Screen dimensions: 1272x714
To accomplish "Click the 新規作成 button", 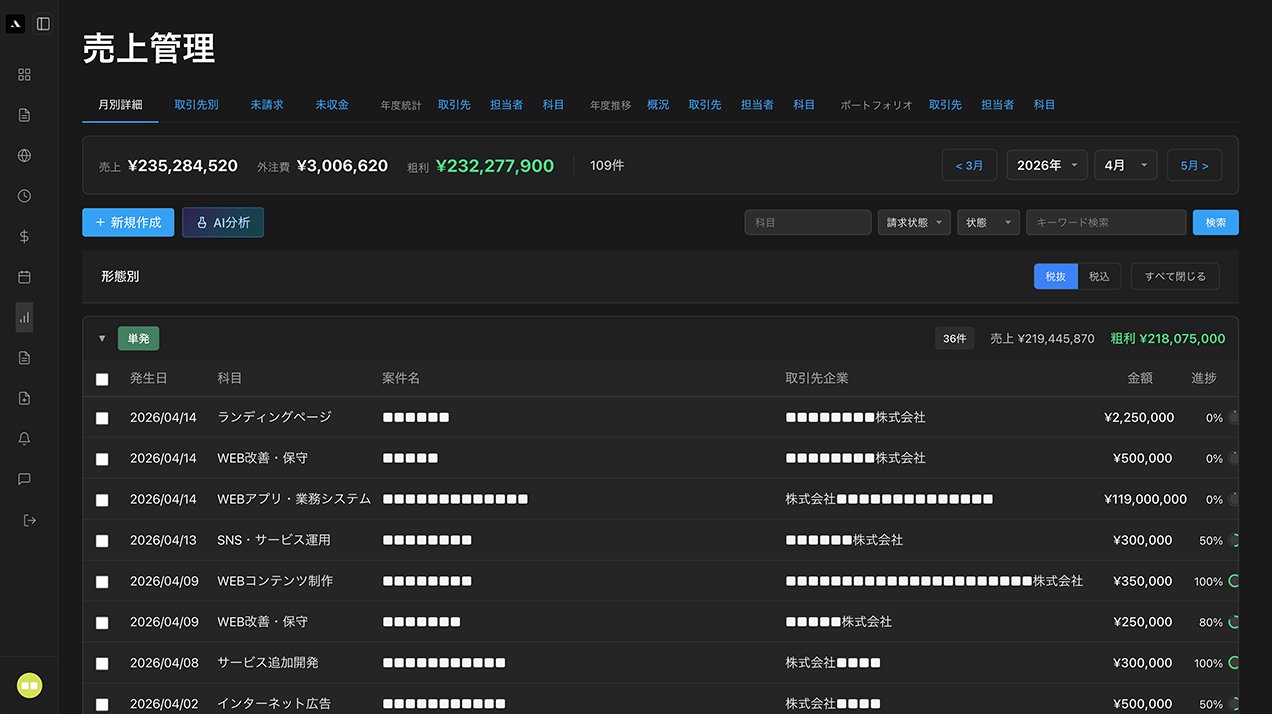I will click(128, 223).
